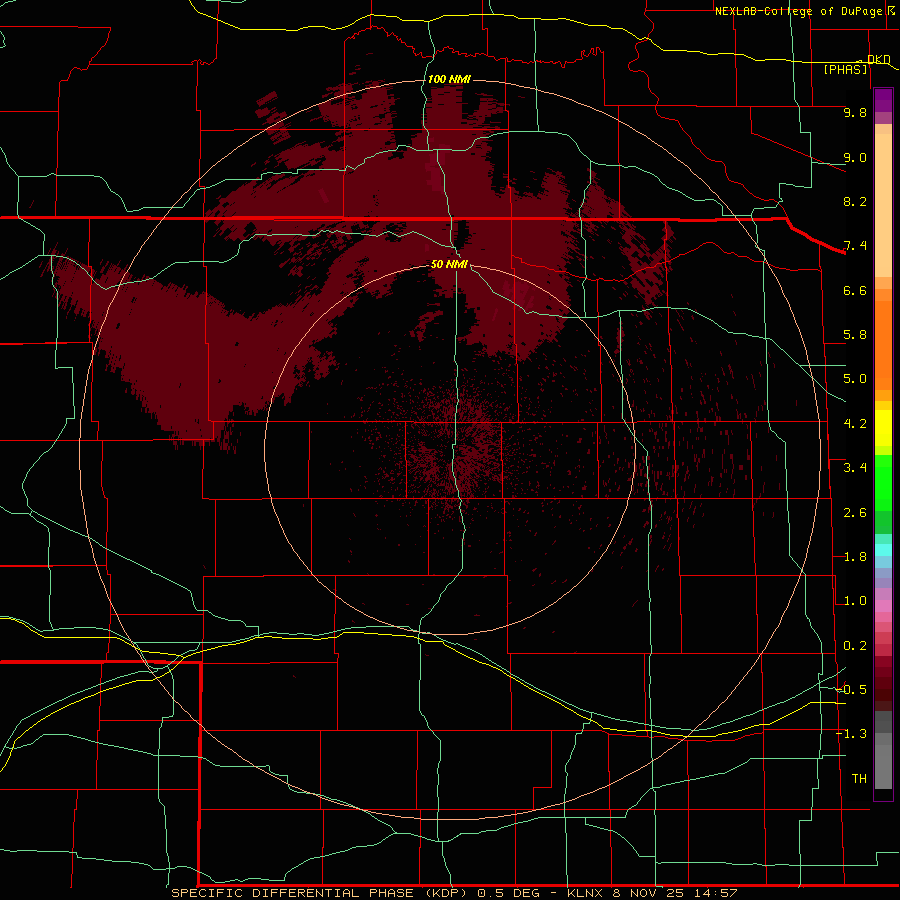Click the -1.3 value on color scale
900x900 pixels.
coord(852,734)
